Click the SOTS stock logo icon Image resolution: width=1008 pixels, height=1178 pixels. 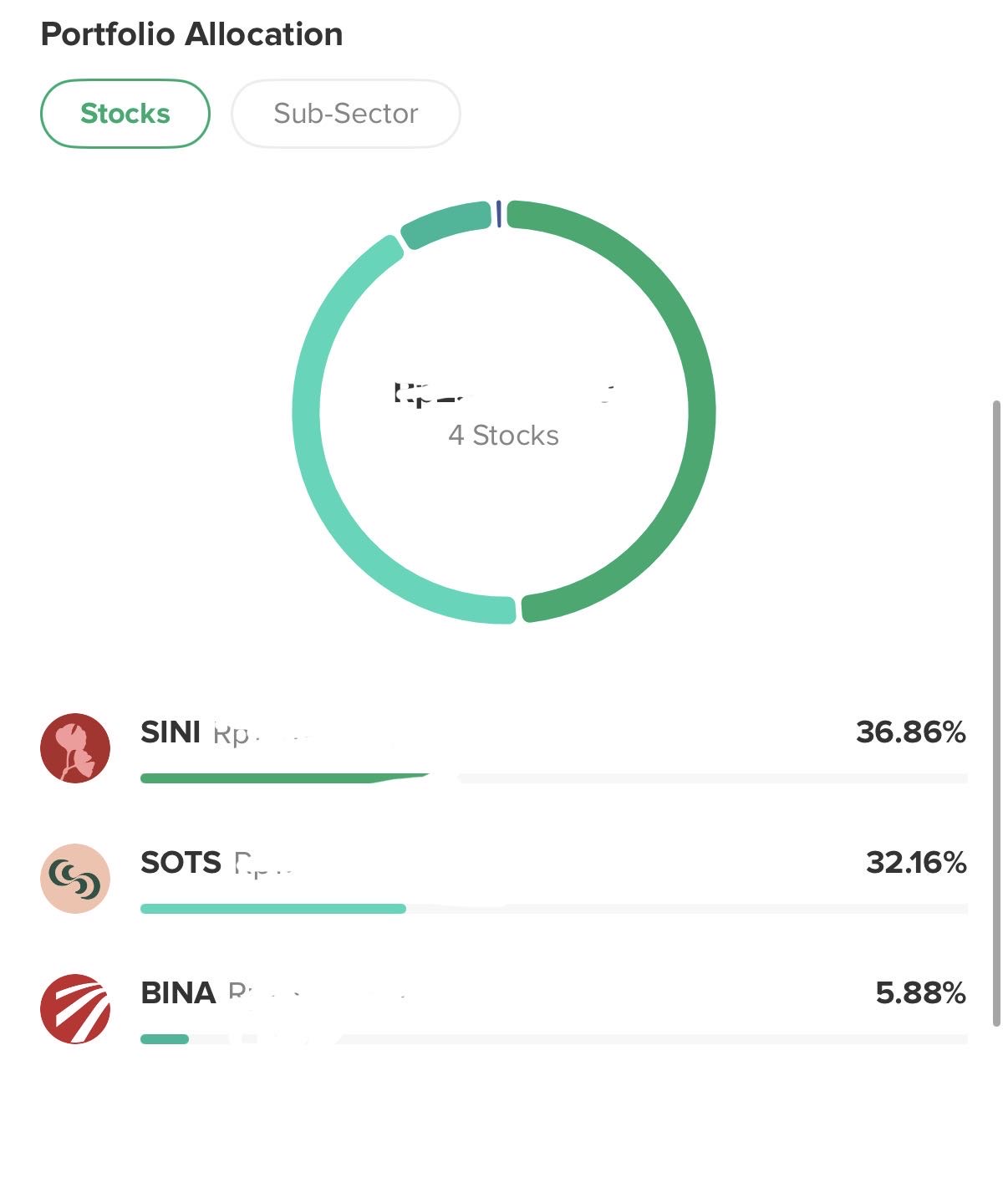tap(75, 879)
